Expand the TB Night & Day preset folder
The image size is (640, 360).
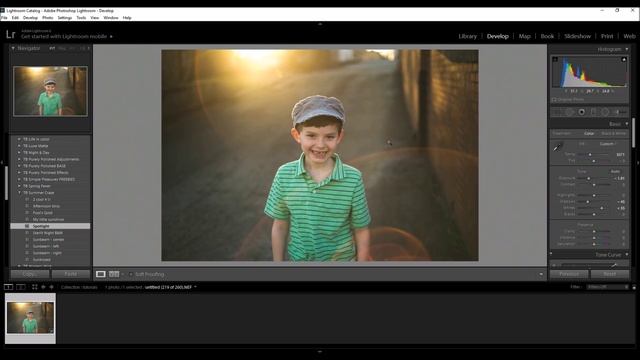point(19,153)
